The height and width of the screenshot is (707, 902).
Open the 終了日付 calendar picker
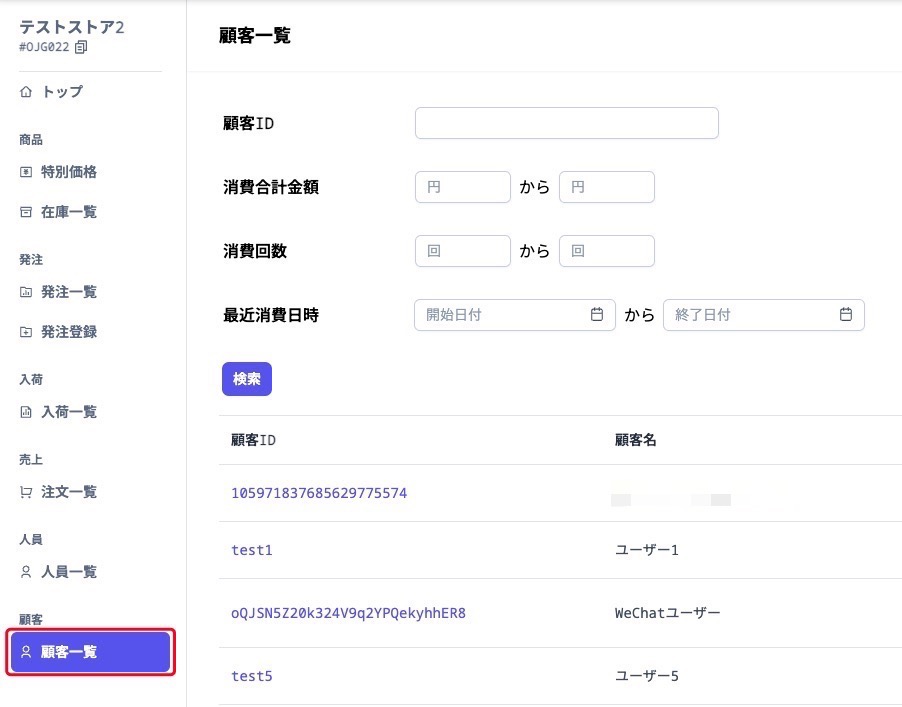pos(848,314)
